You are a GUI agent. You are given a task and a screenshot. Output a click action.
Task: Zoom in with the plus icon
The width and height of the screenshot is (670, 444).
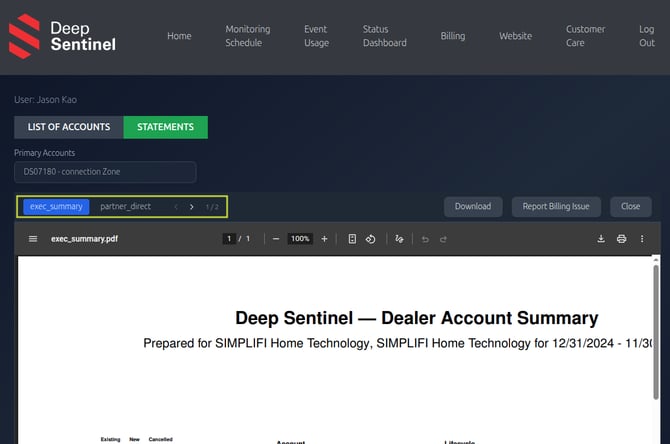[324, 239]
